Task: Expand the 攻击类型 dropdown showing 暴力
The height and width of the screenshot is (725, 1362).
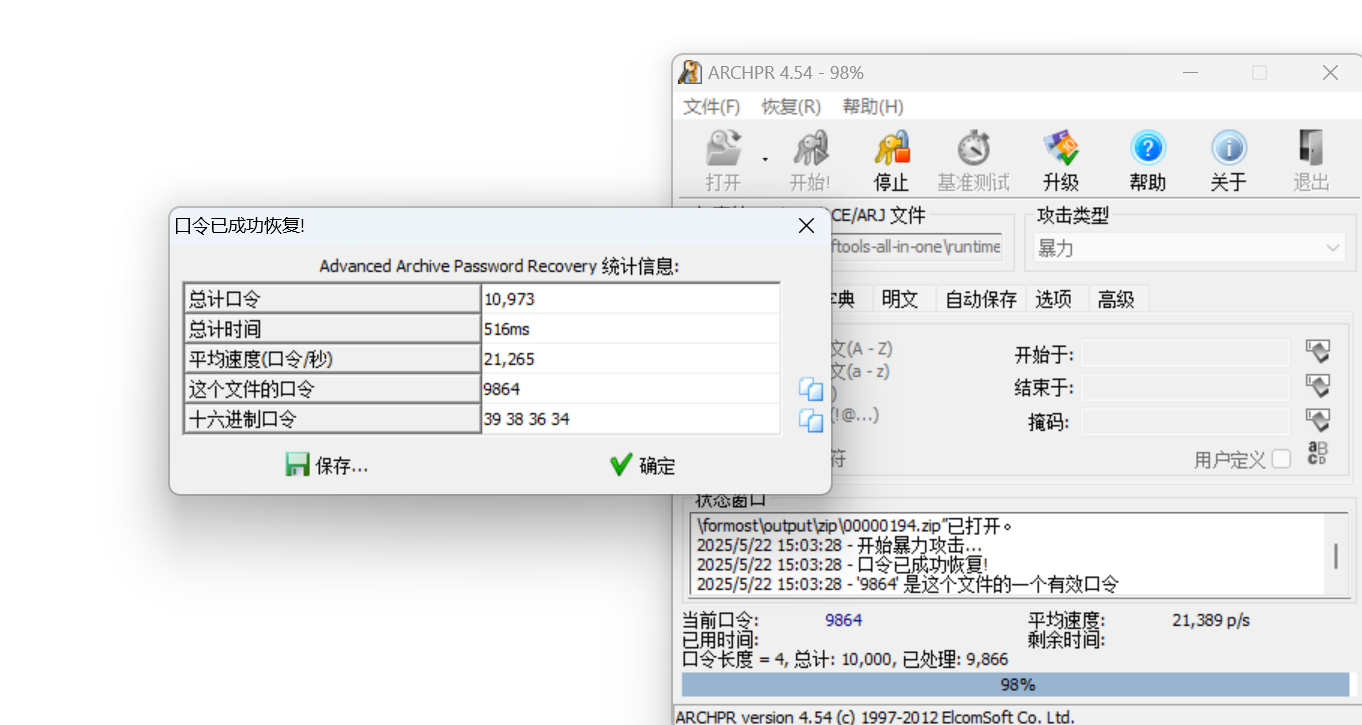Action: pyautogui.click(x=1189, y=248)
